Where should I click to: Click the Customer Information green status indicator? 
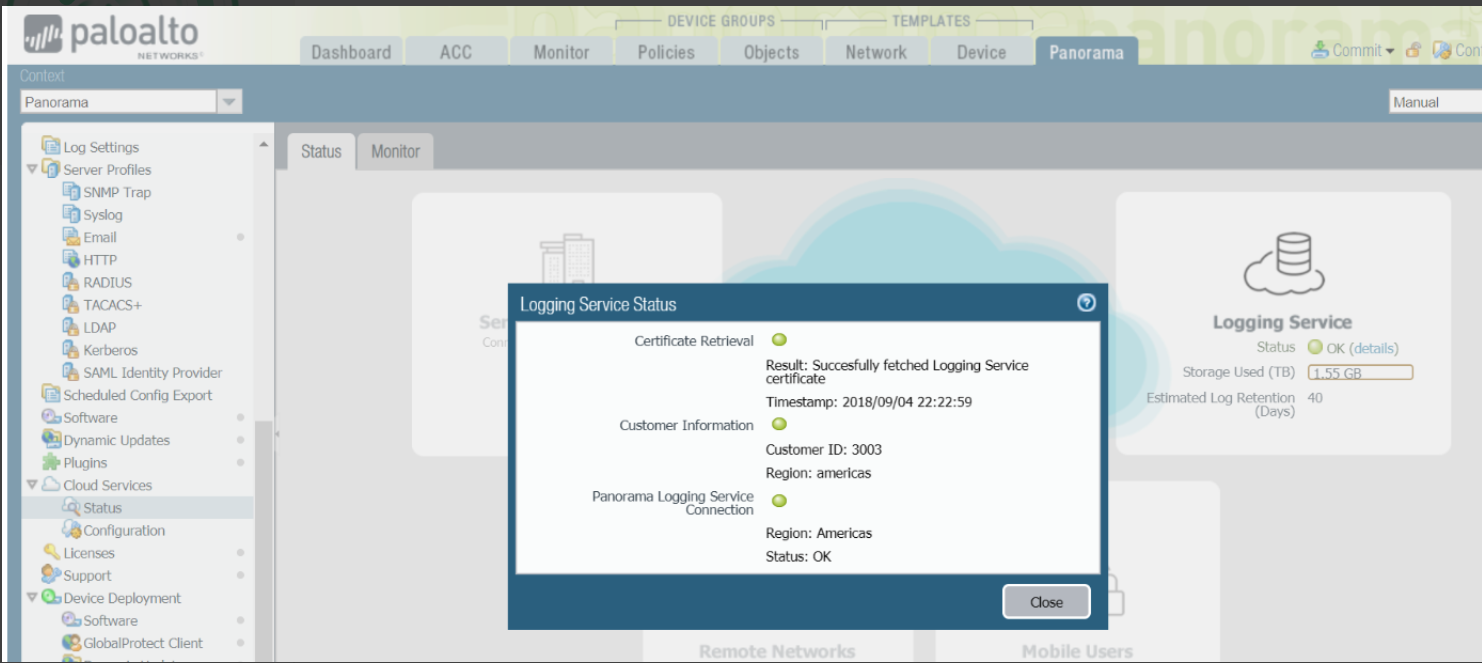tap(779, 424)
